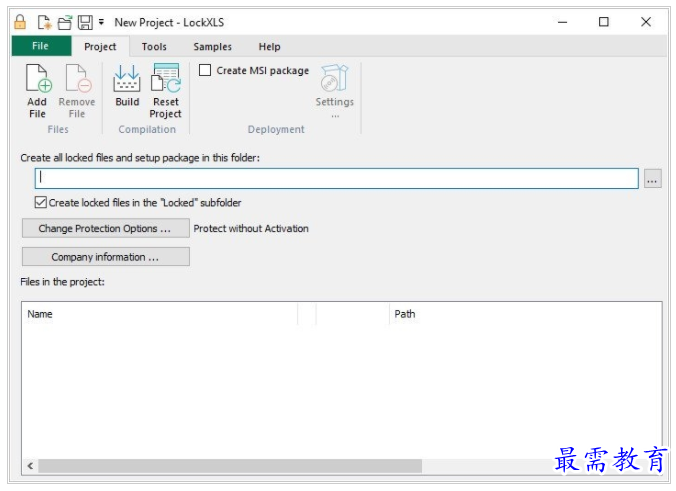676x491 pixels.
Task: Click the LockXLS padlock app icon
Action: [20, 22]
